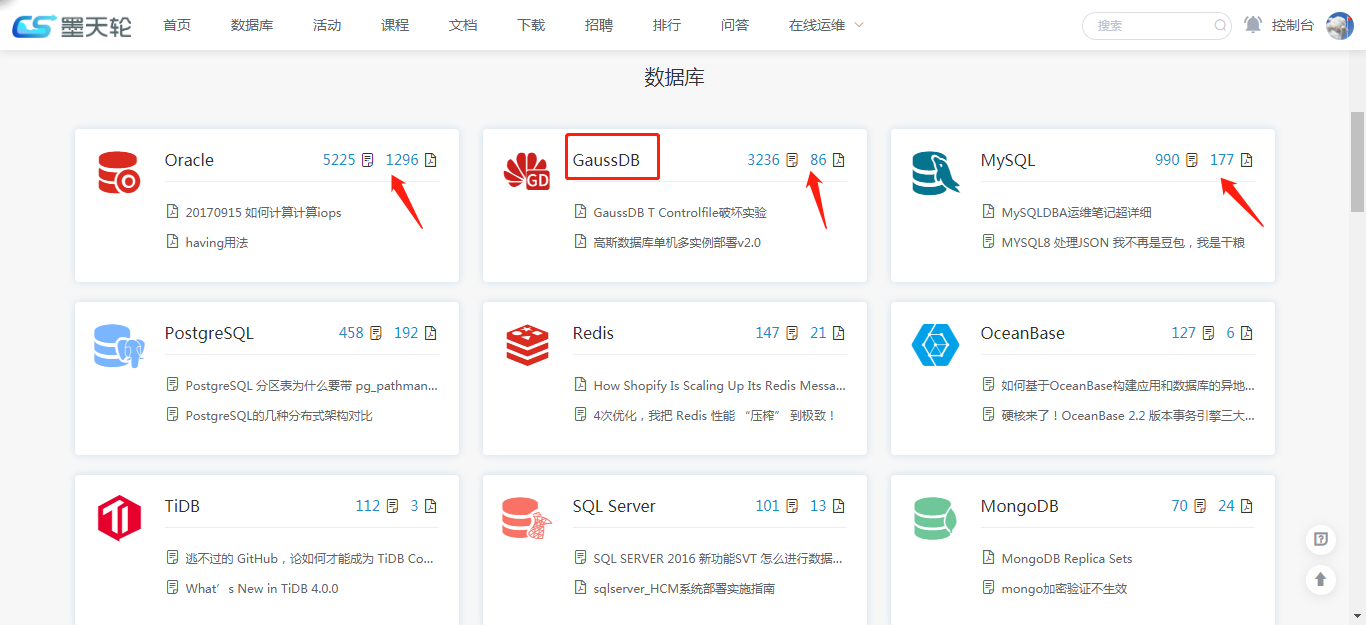Expand the 在线运维 dropdown menu
Screen dimensions: 1366x625
coord(826,25)
